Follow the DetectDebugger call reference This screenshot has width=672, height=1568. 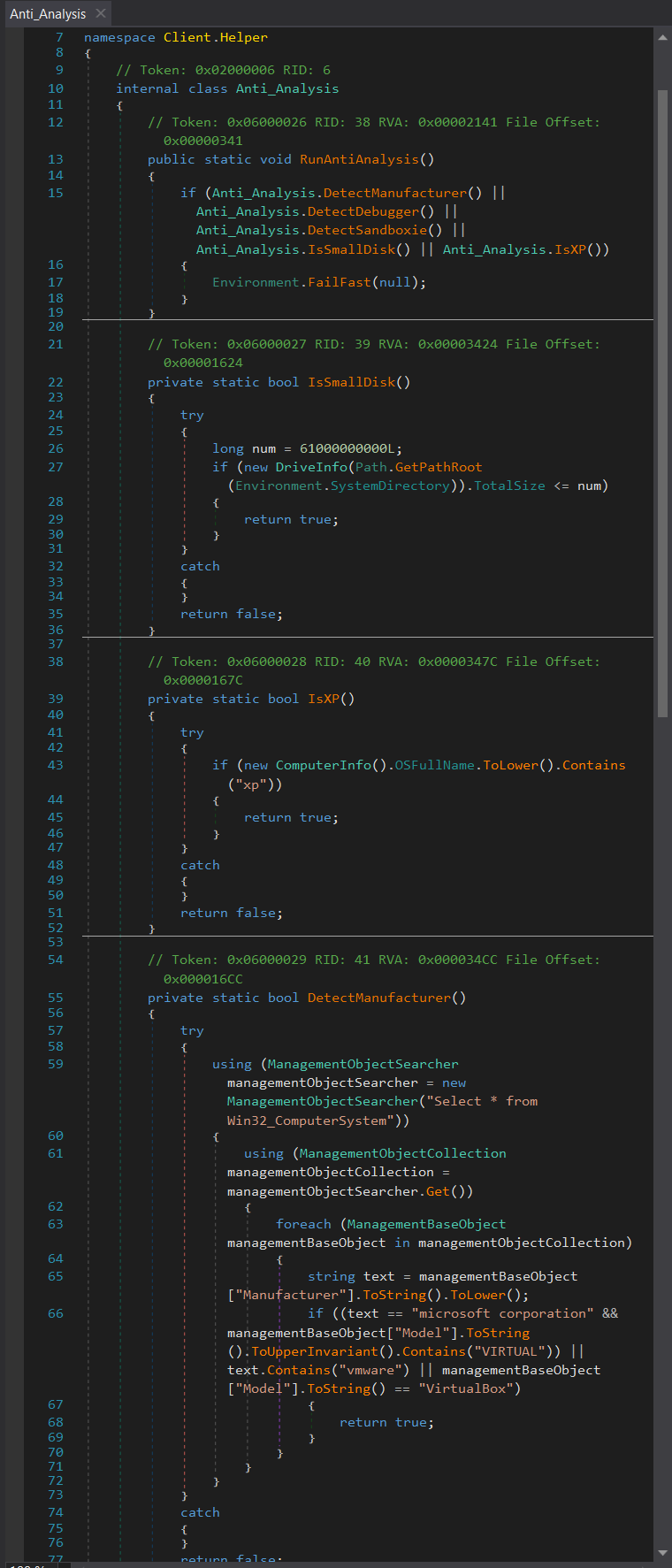[363, 211]
